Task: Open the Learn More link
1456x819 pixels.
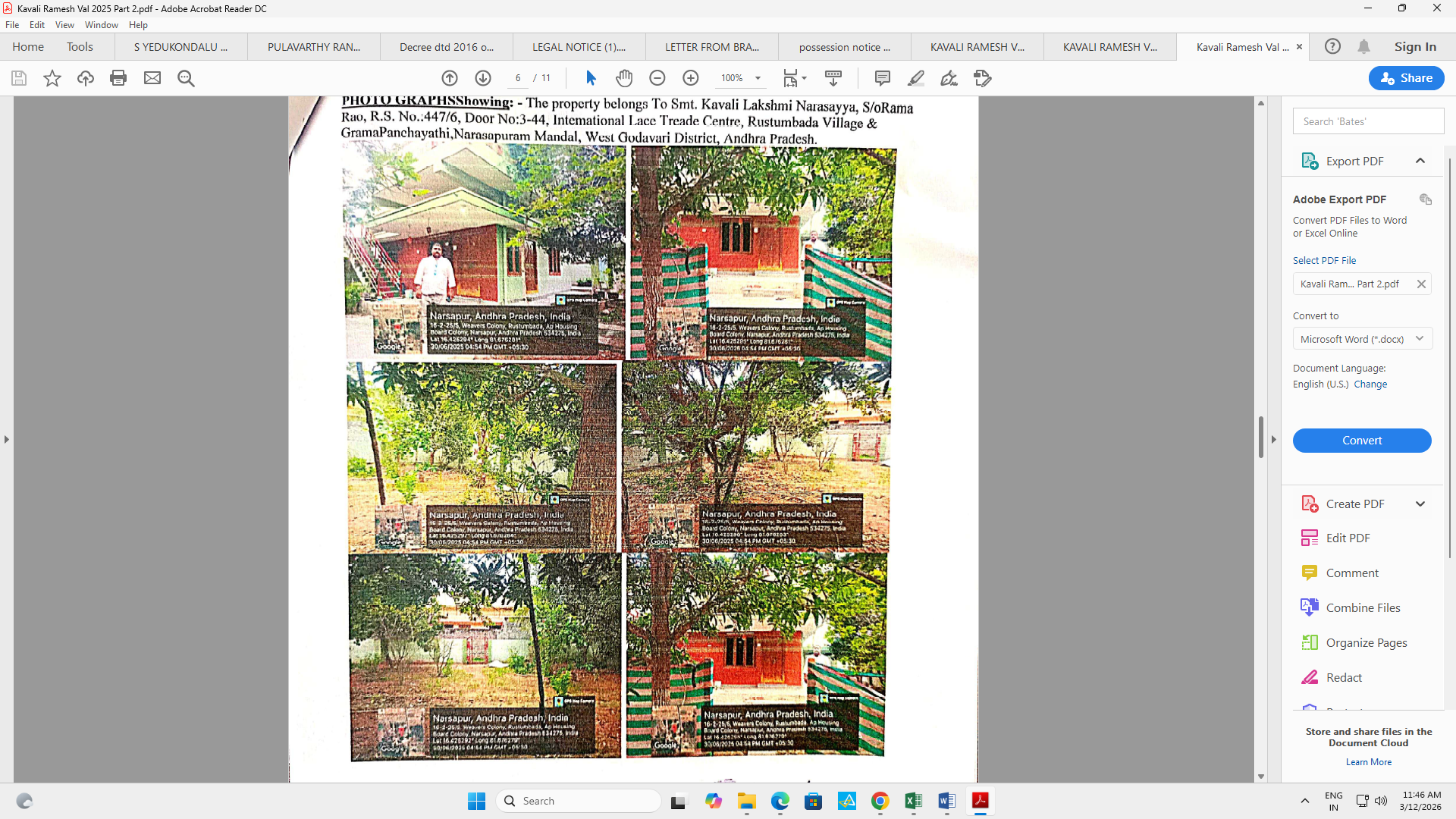Action: [1369, 762]
